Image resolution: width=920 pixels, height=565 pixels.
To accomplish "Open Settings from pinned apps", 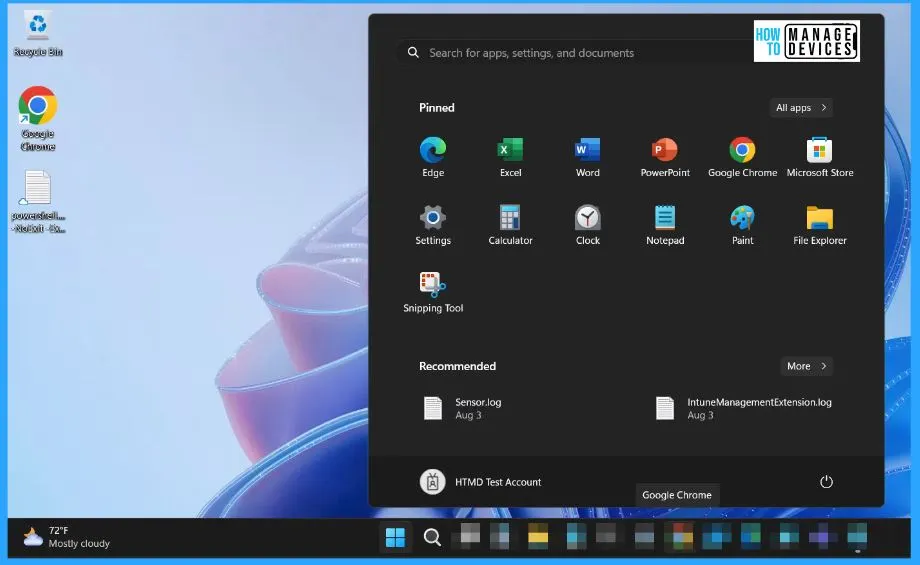I will (x=433, y=225).
